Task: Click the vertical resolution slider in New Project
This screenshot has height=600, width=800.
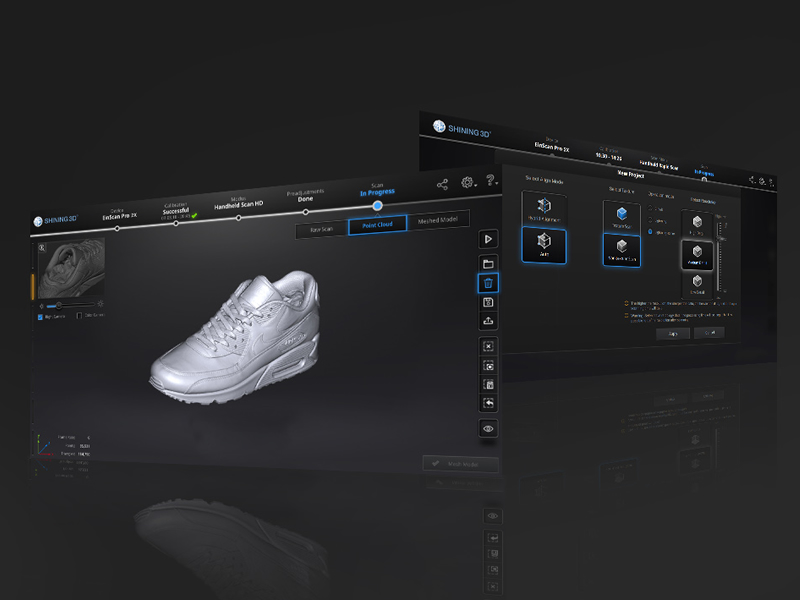Action: (x=719, y=255)
